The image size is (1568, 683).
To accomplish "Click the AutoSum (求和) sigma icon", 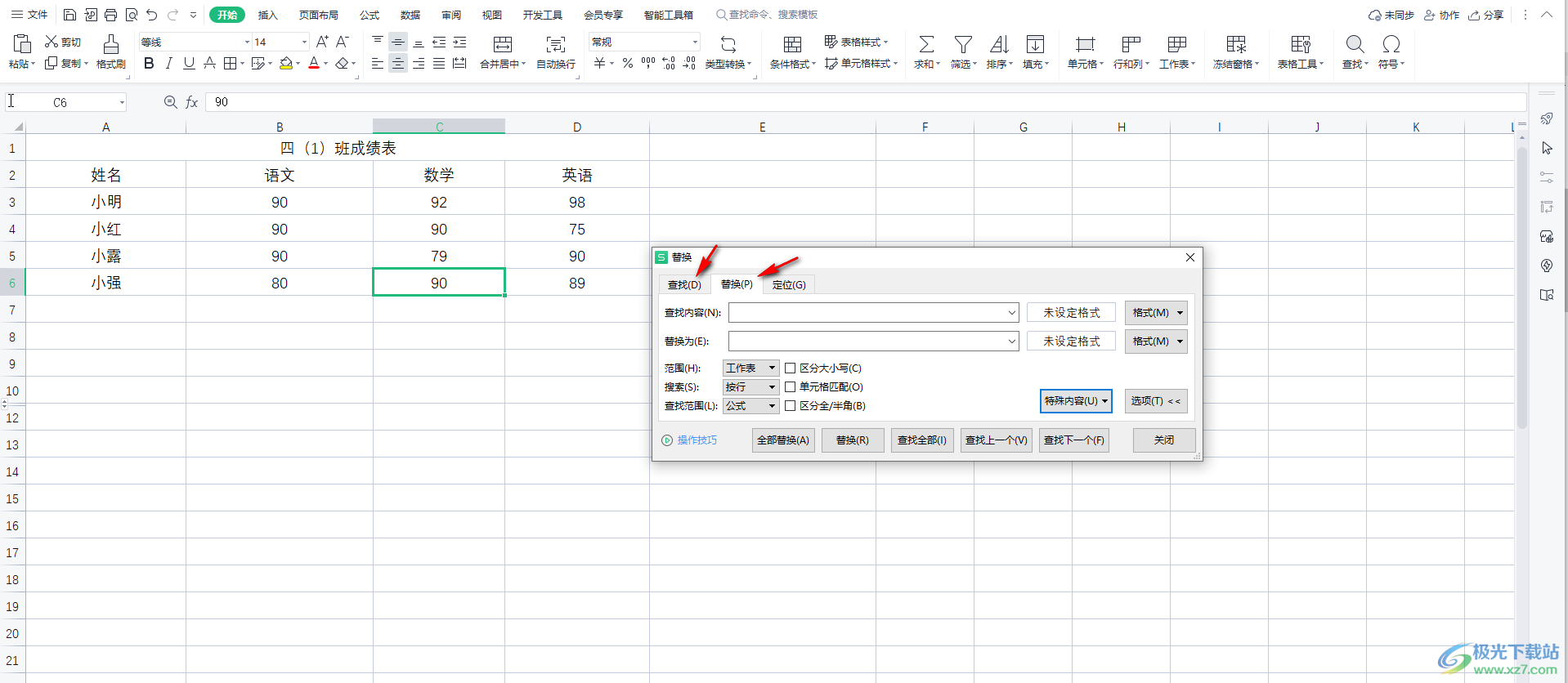I will point(926,44).
